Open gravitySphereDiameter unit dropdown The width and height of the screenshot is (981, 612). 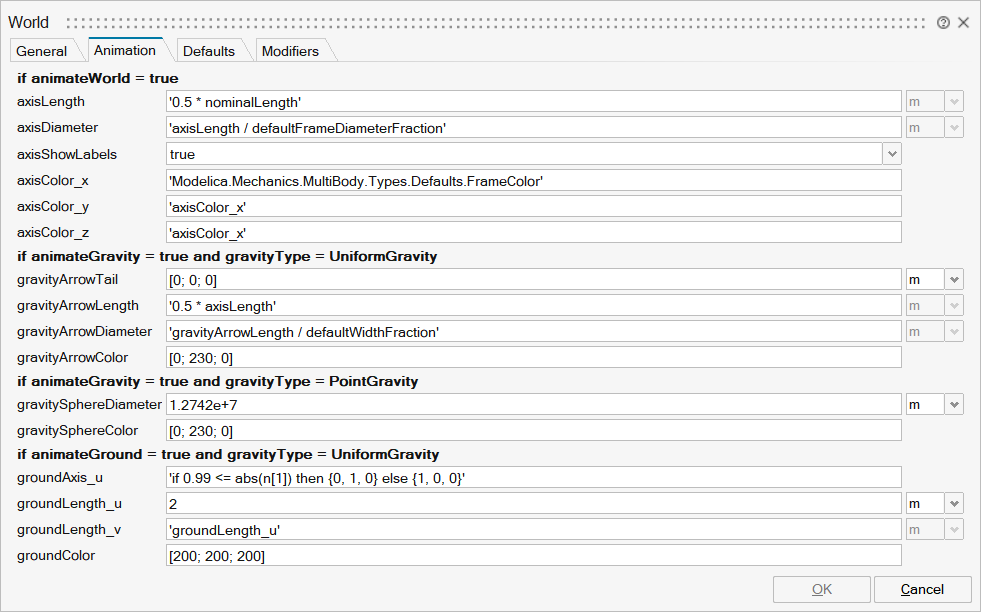(953, 404)
